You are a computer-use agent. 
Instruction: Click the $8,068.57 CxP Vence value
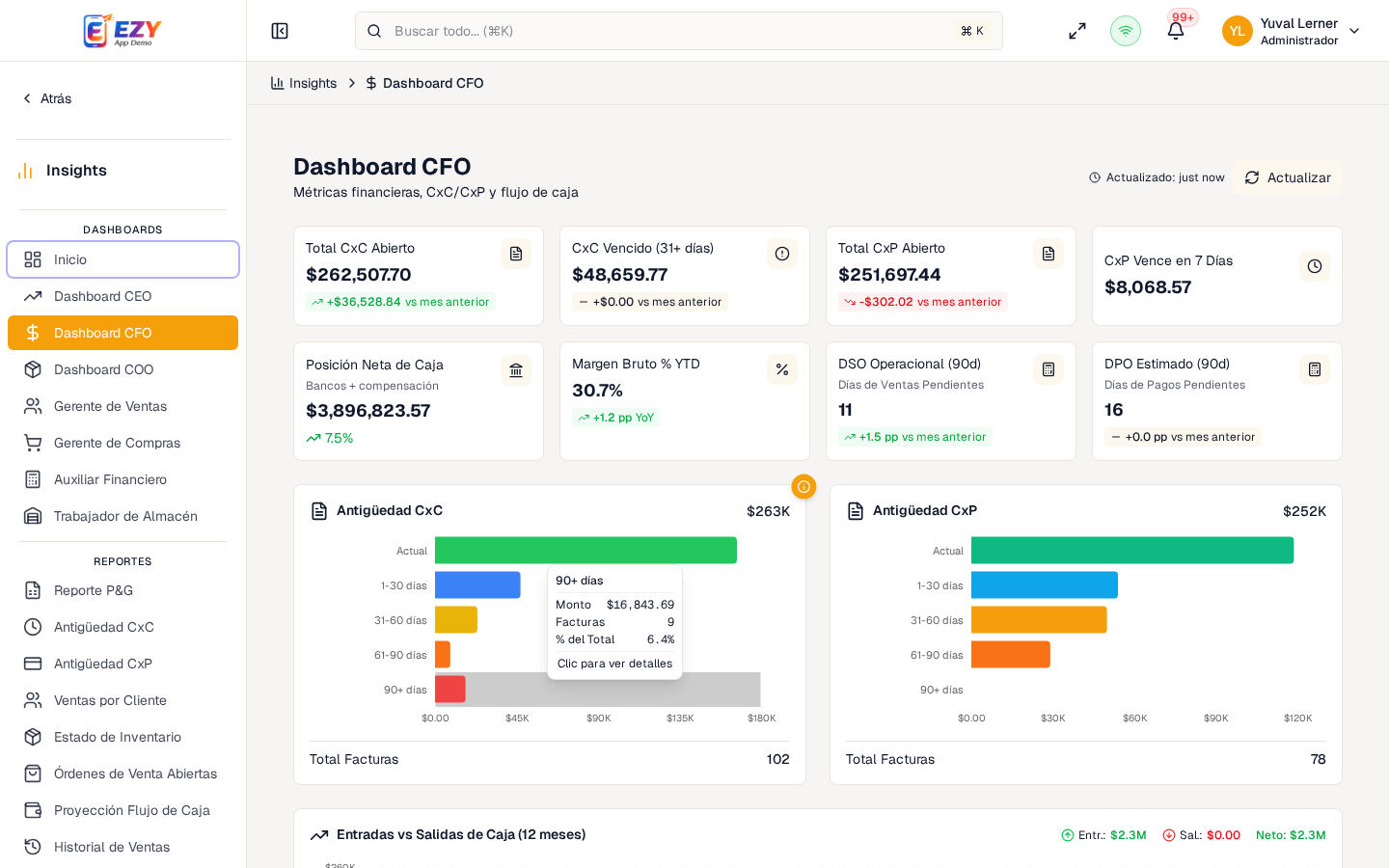[x=1148, y=287]
